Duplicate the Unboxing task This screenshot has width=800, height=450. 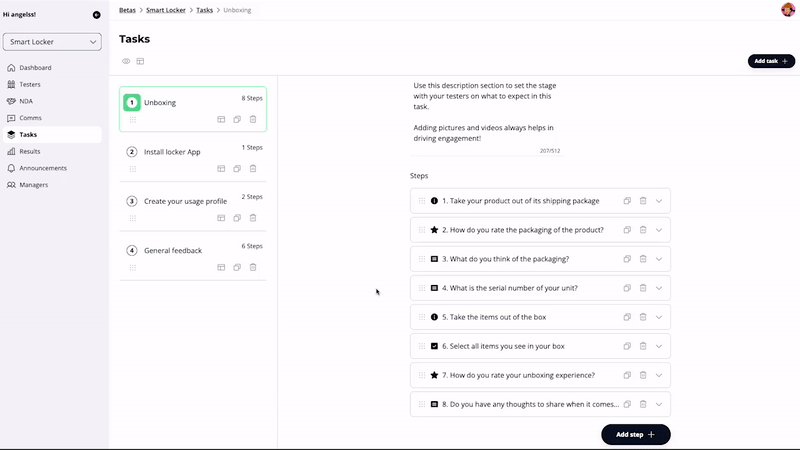coord(237,119)
